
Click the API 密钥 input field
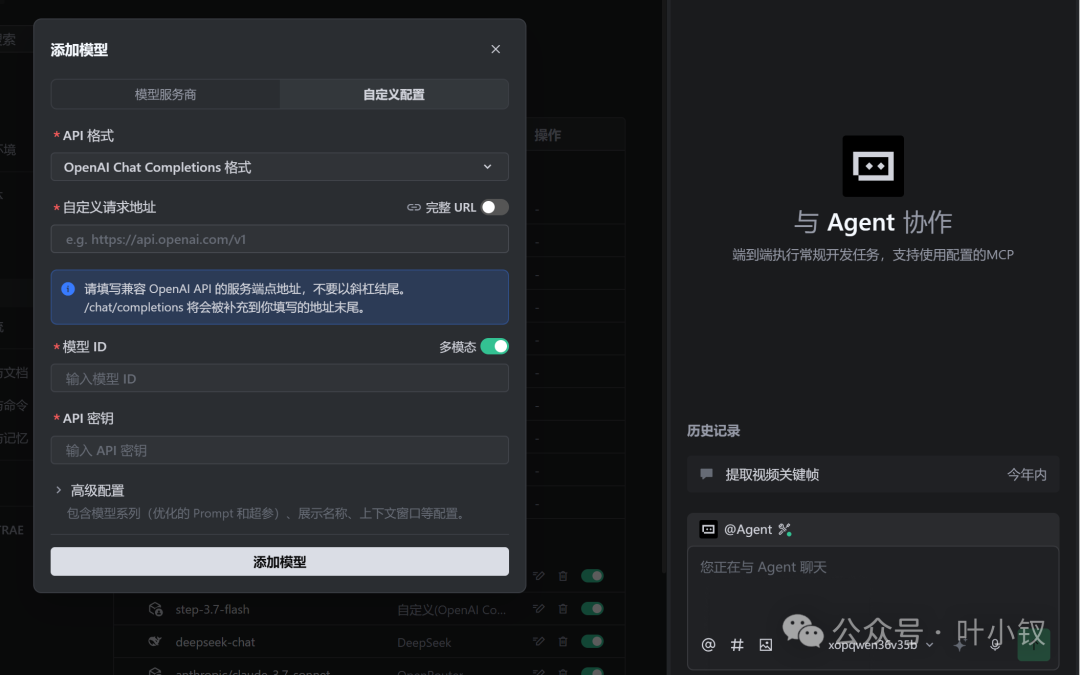(x=280, y=450)
